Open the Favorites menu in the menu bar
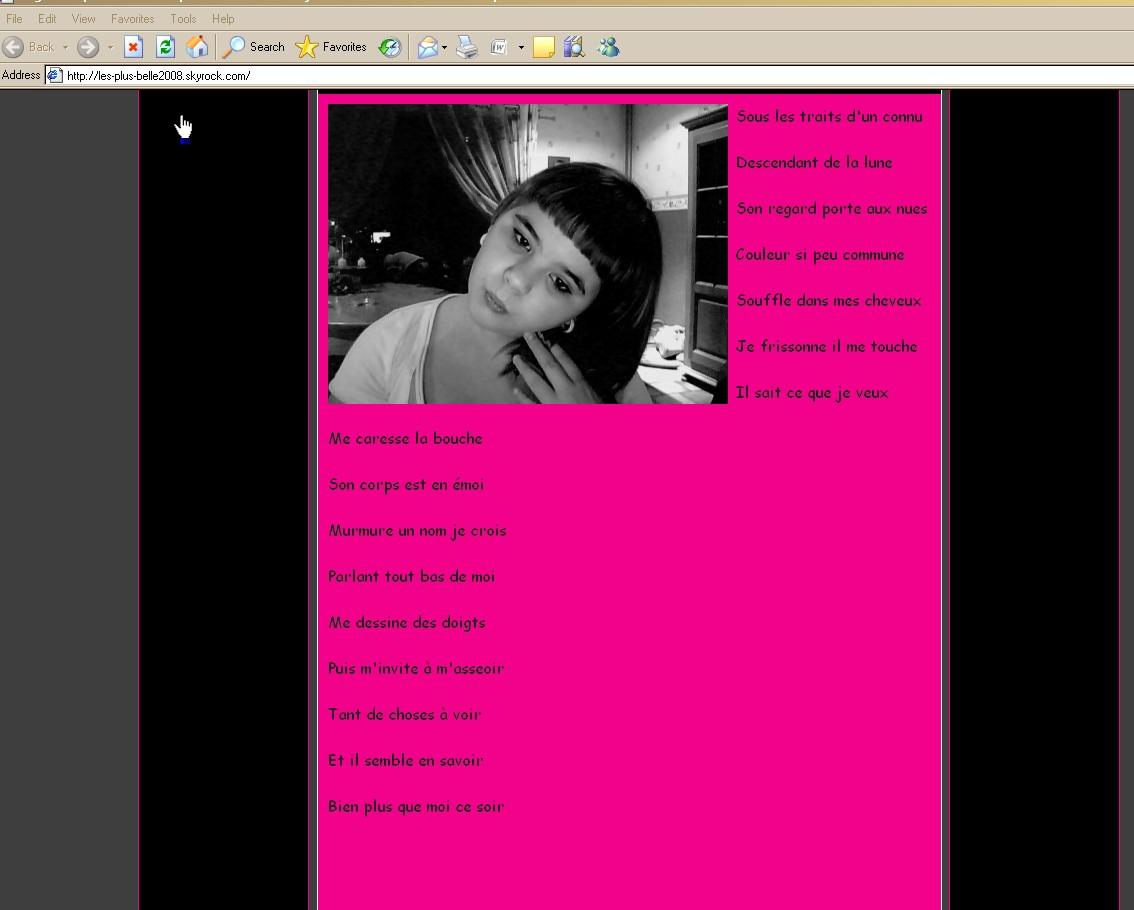The width and height of the screenshot is (1134, 910). [x=132, y=19]
